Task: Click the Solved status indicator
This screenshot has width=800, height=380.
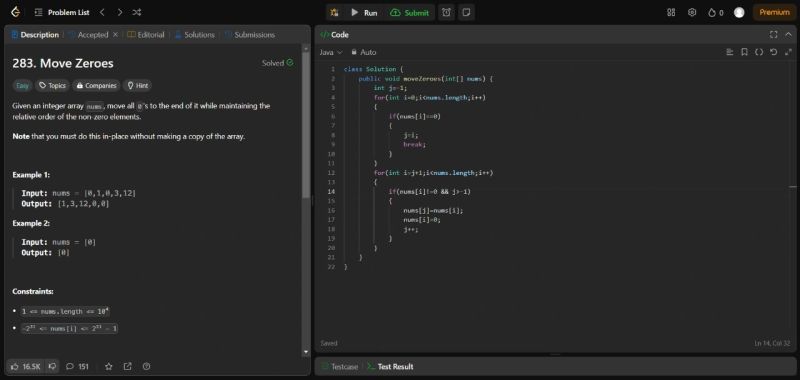Action: point(278,63)
